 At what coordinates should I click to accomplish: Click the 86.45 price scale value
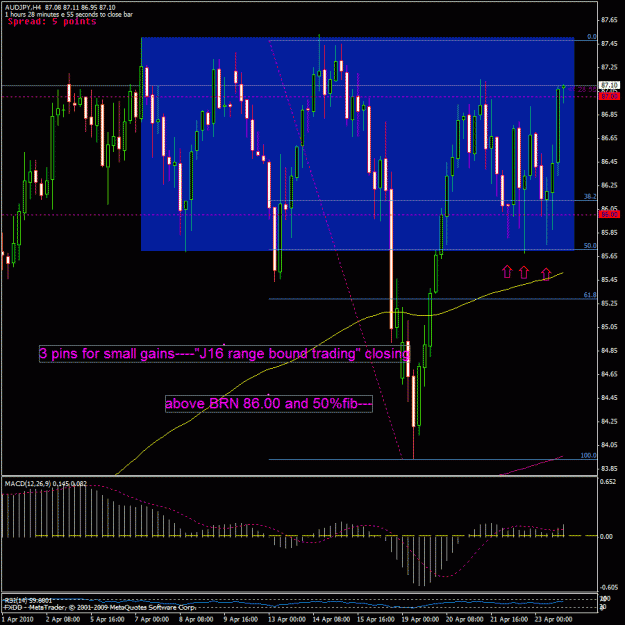tap(609, 161)
